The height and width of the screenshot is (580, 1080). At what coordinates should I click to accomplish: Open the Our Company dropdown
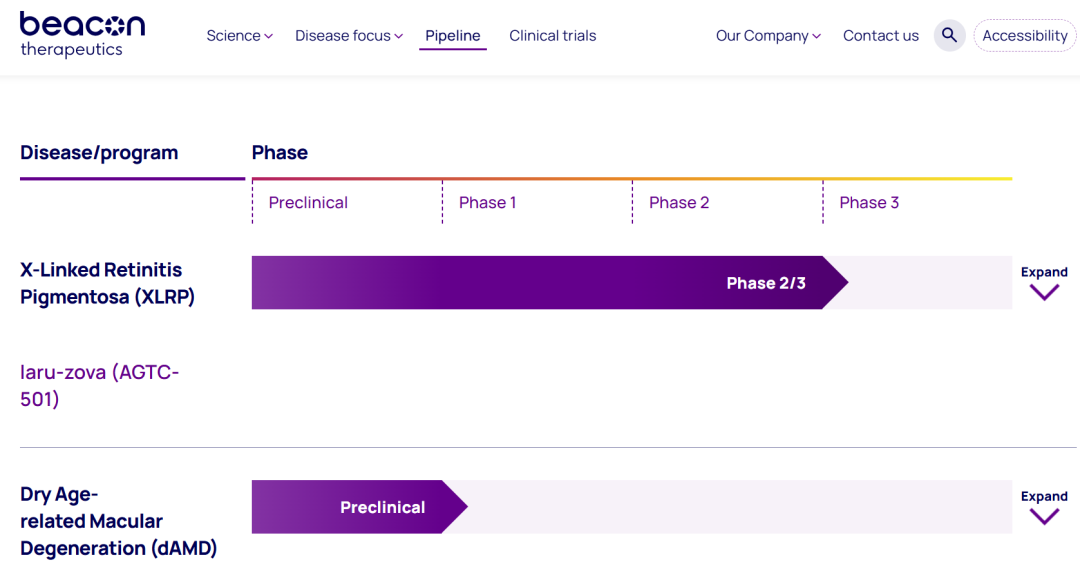pyautogui.click(x=768, y=36)
